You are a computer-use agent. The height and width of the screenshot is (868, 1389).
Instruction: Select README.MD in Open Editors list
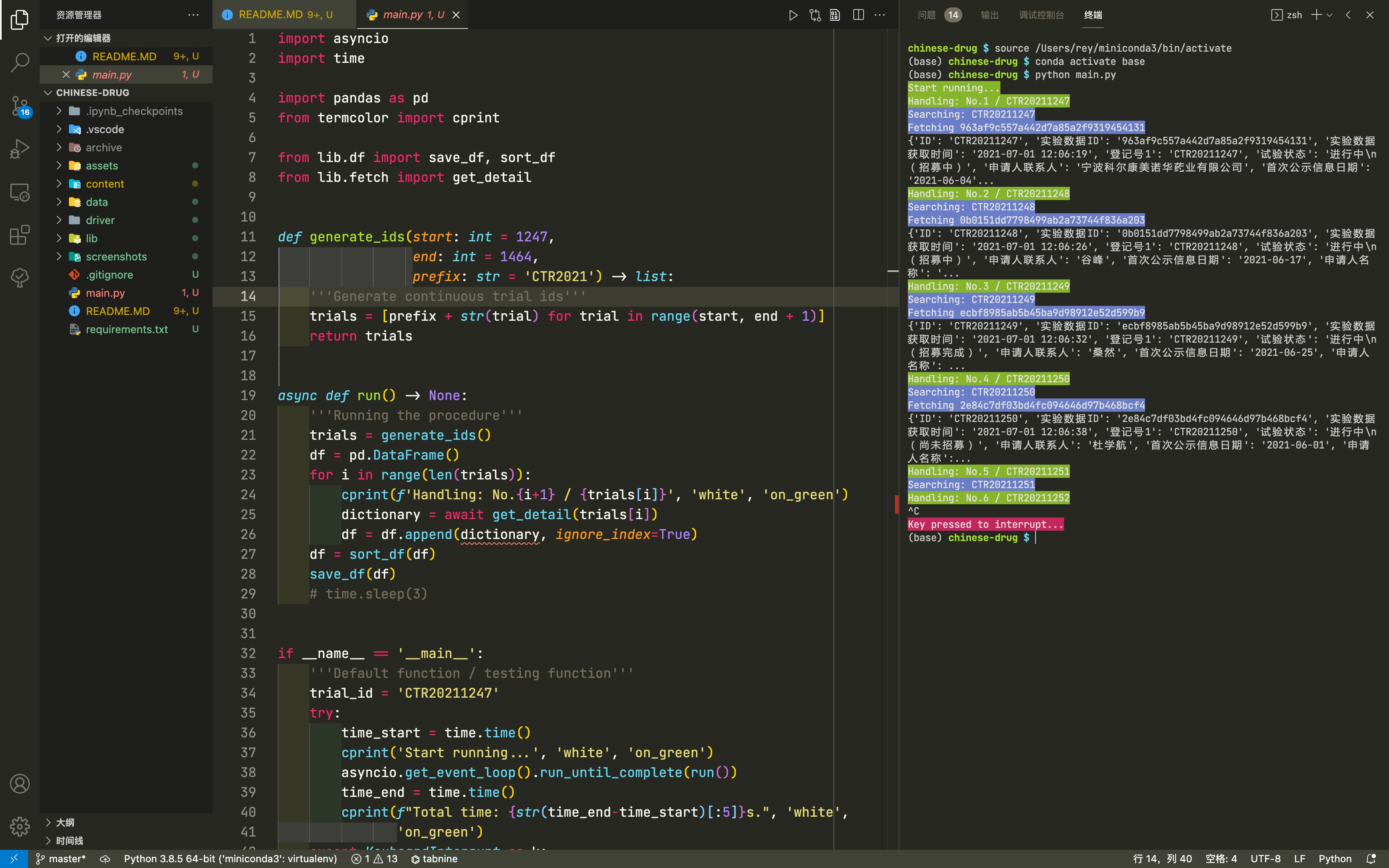click(x=126, y=56)
